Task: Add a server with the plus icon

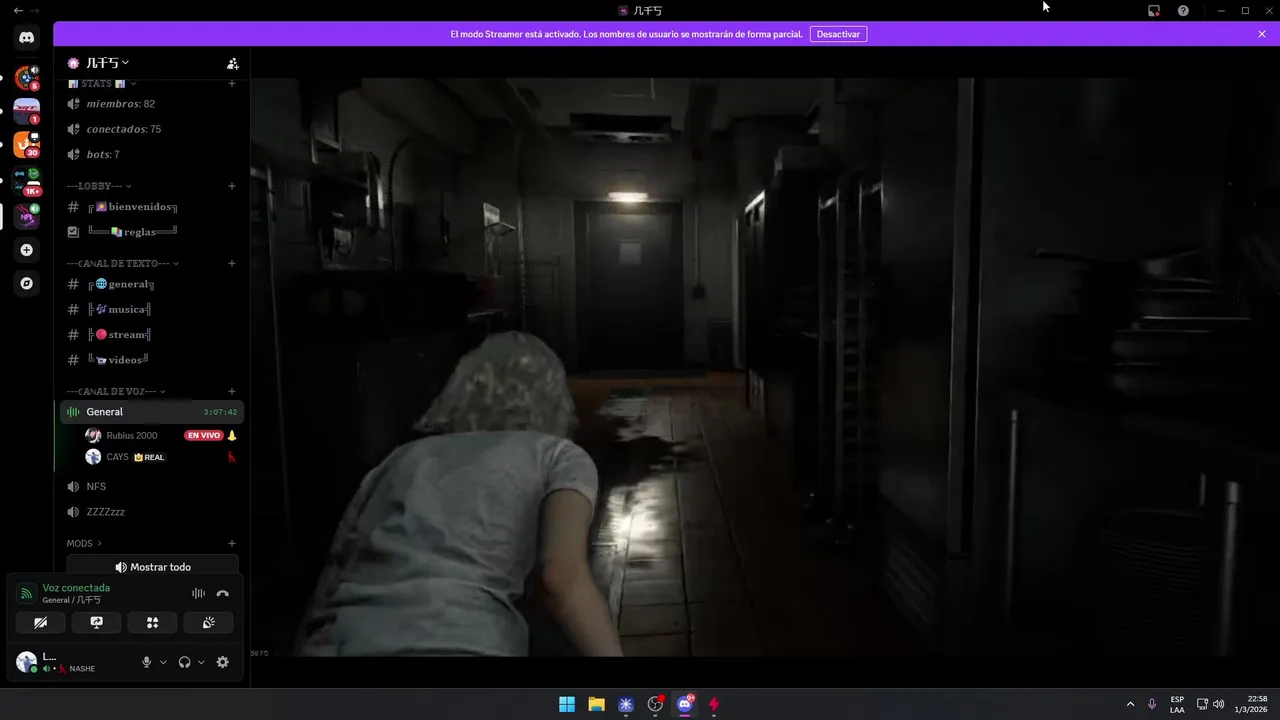Action: pyautogui.click(x=27, y=250)
